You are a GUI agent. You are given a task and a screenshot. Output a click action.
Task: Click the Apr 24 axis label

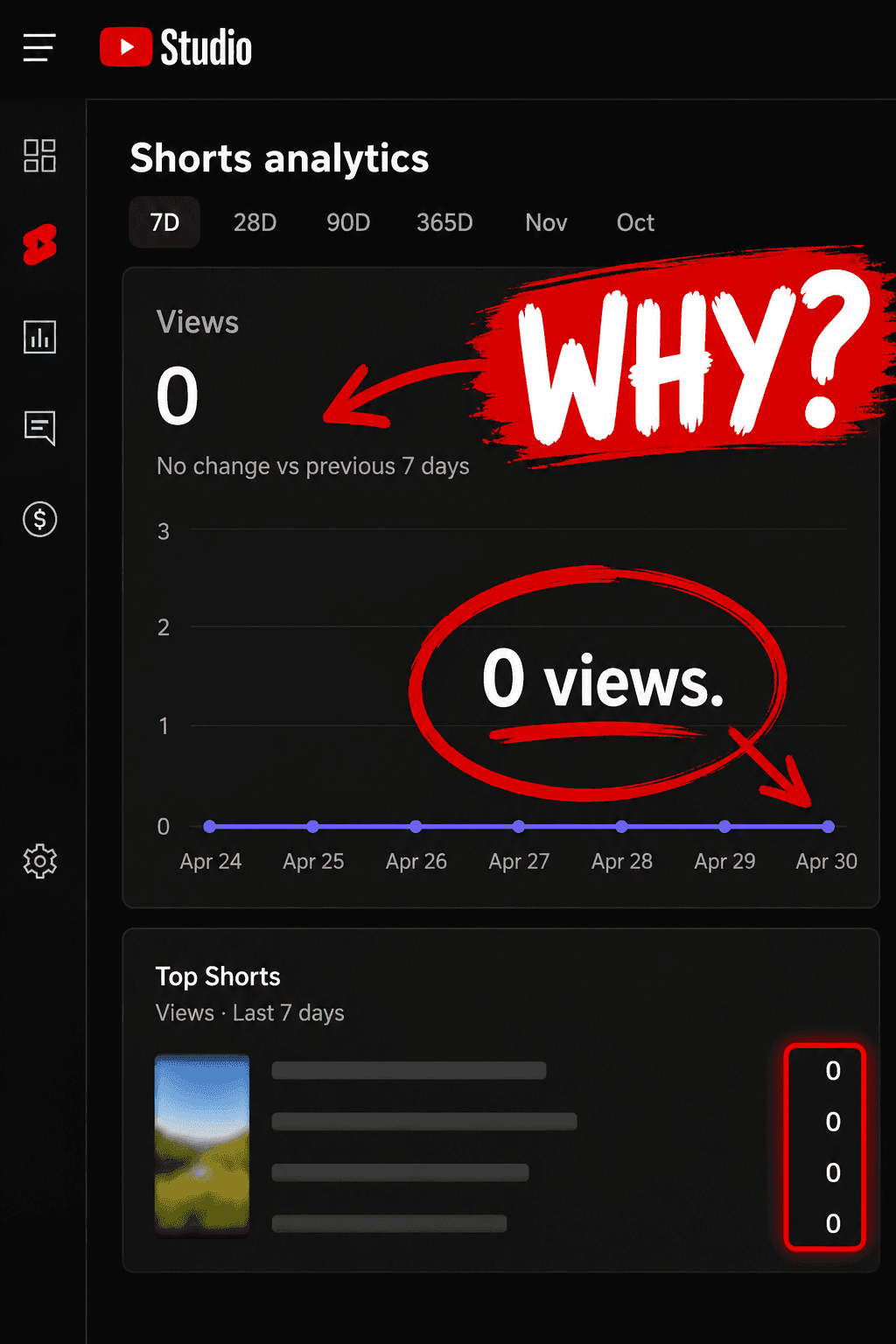[211, 862]
